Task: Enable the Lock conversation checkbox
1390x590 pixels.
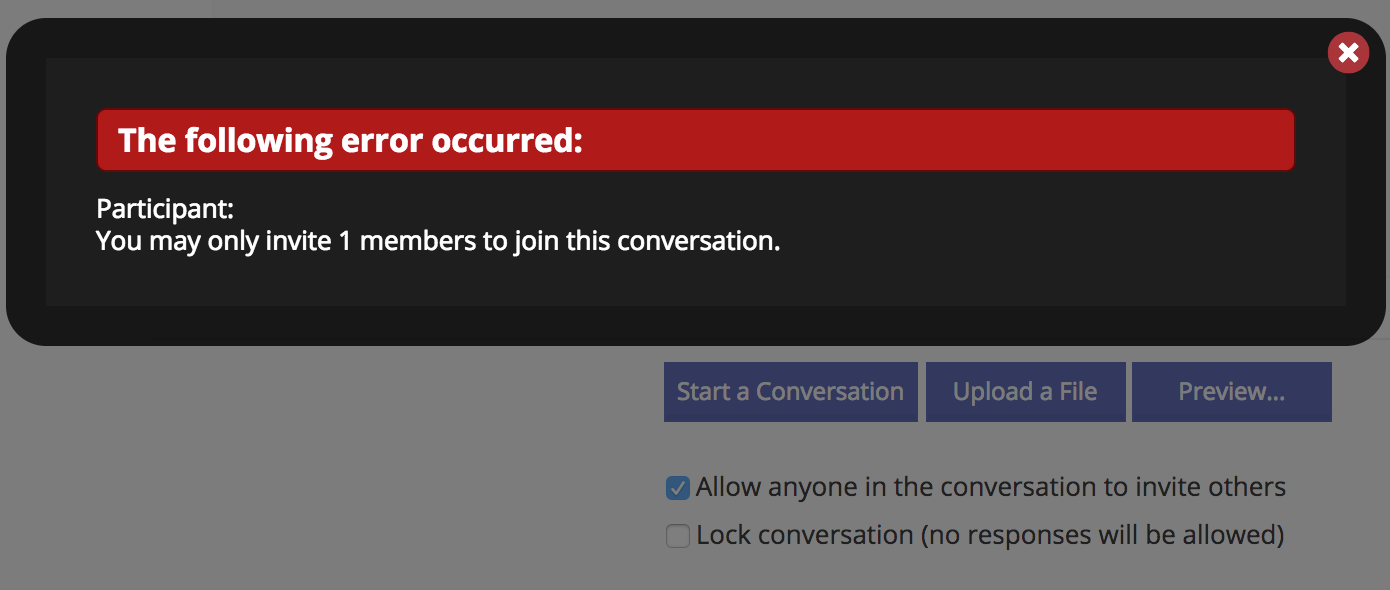Action: (678, 536)
